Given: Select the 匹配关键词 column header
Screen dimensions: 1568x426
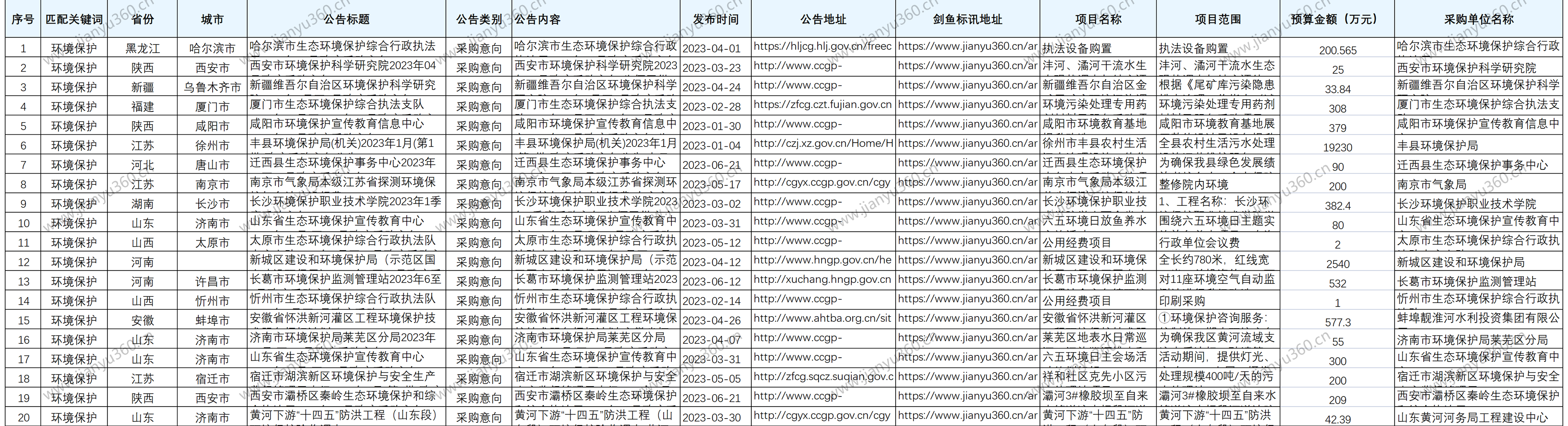Looking at the screenshot, I should click(x=74, y=19).
